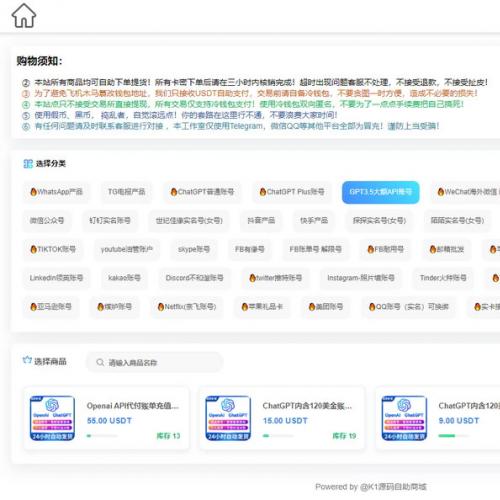Open the ChatGPT Plus账号 category
500x500 pixels.
point(292,192)
